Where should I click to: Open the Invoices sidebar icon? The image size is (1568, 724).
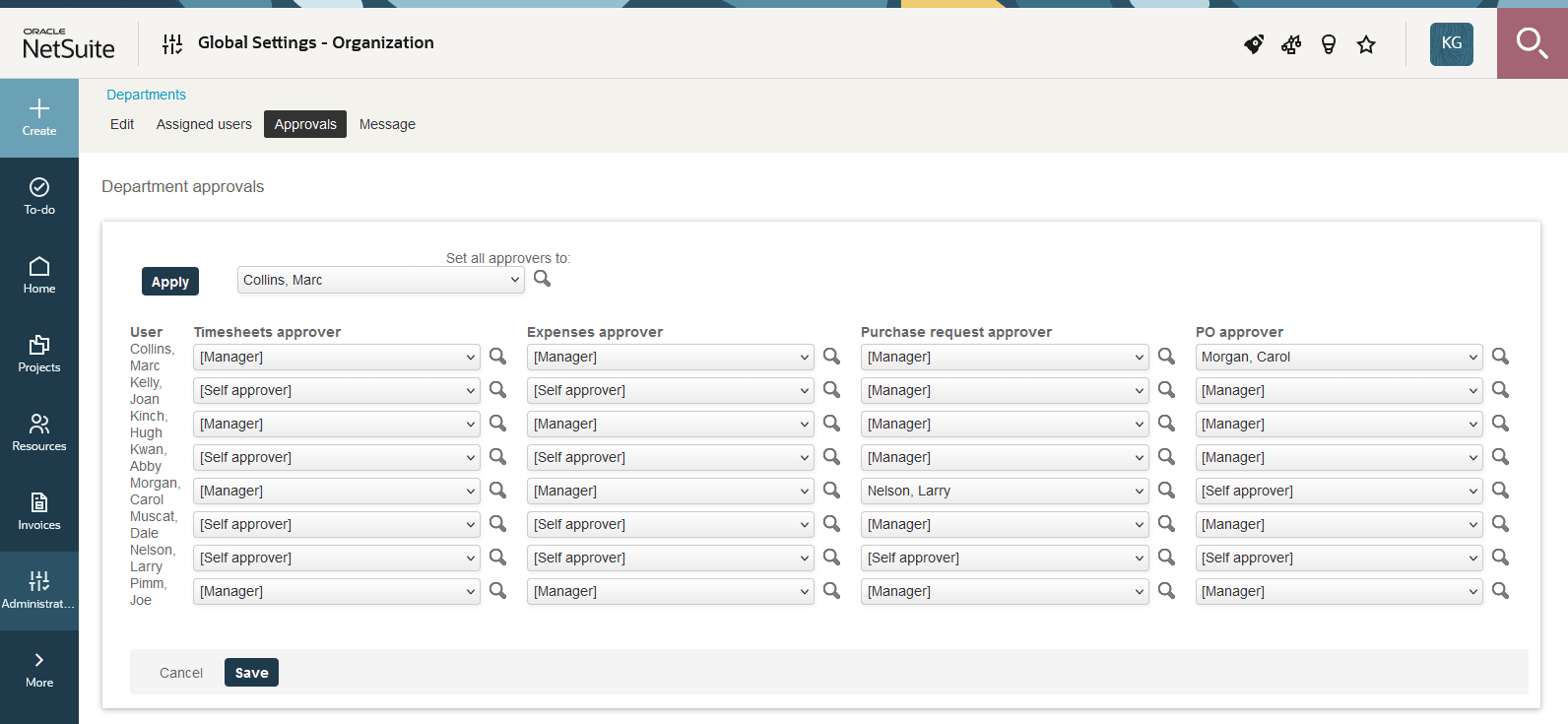pyautogui.click(x=39, y=511)
